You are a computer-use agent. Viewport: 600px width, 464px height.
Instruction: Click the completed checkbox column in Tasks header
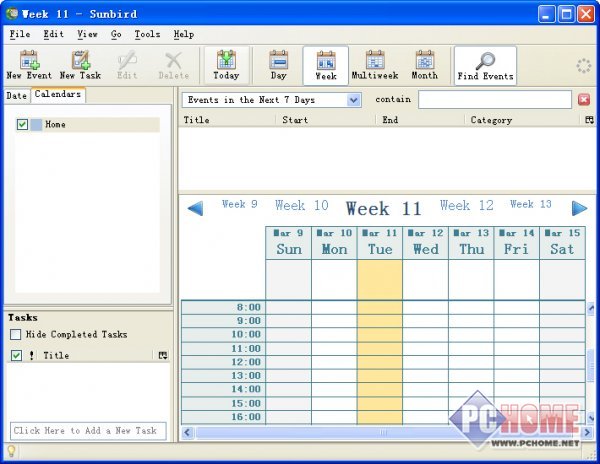[16, 355]
